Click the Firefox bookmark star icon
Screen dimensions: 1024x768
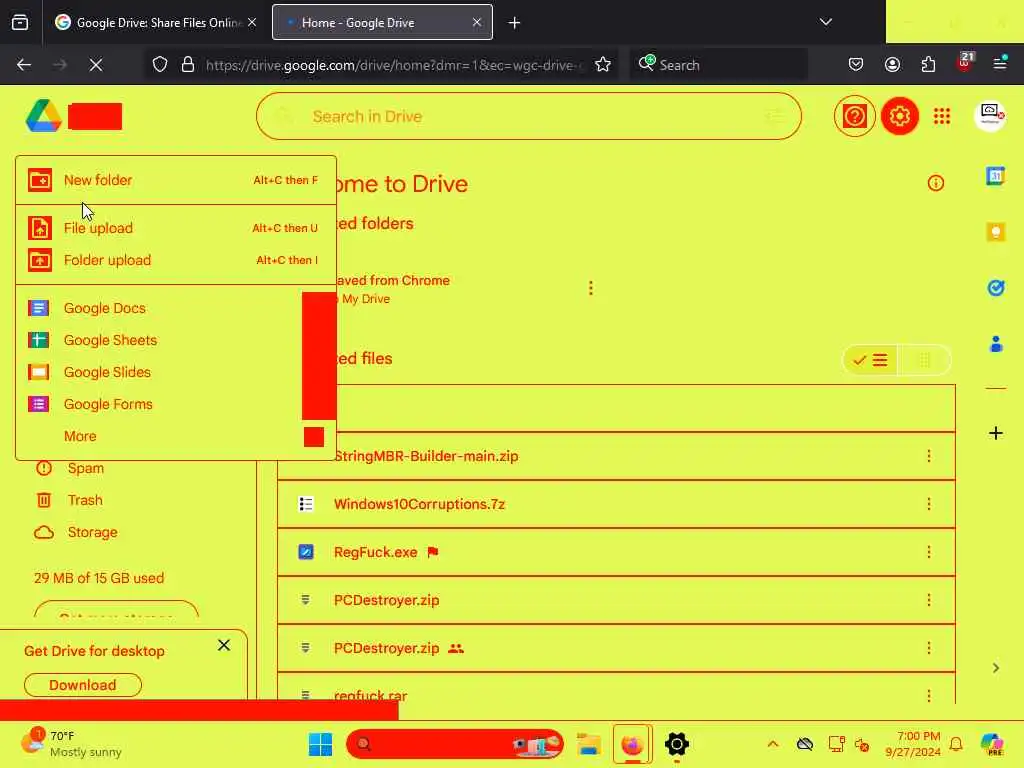click(603, 65)
